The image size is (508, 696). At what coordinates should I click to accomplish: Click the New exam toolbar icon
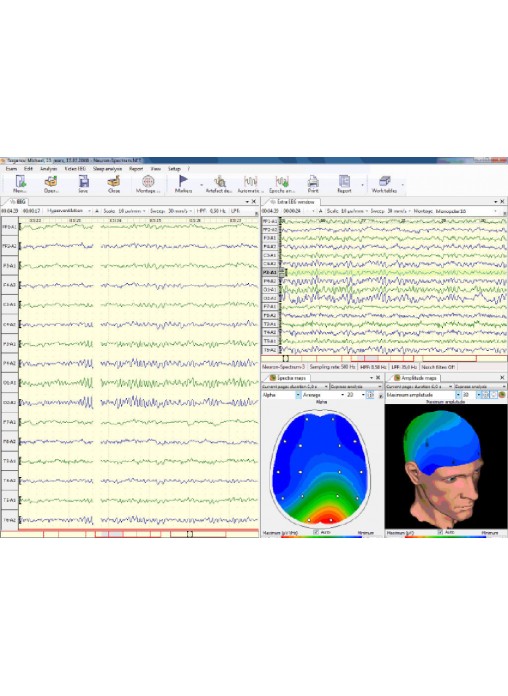pos(20,184)
